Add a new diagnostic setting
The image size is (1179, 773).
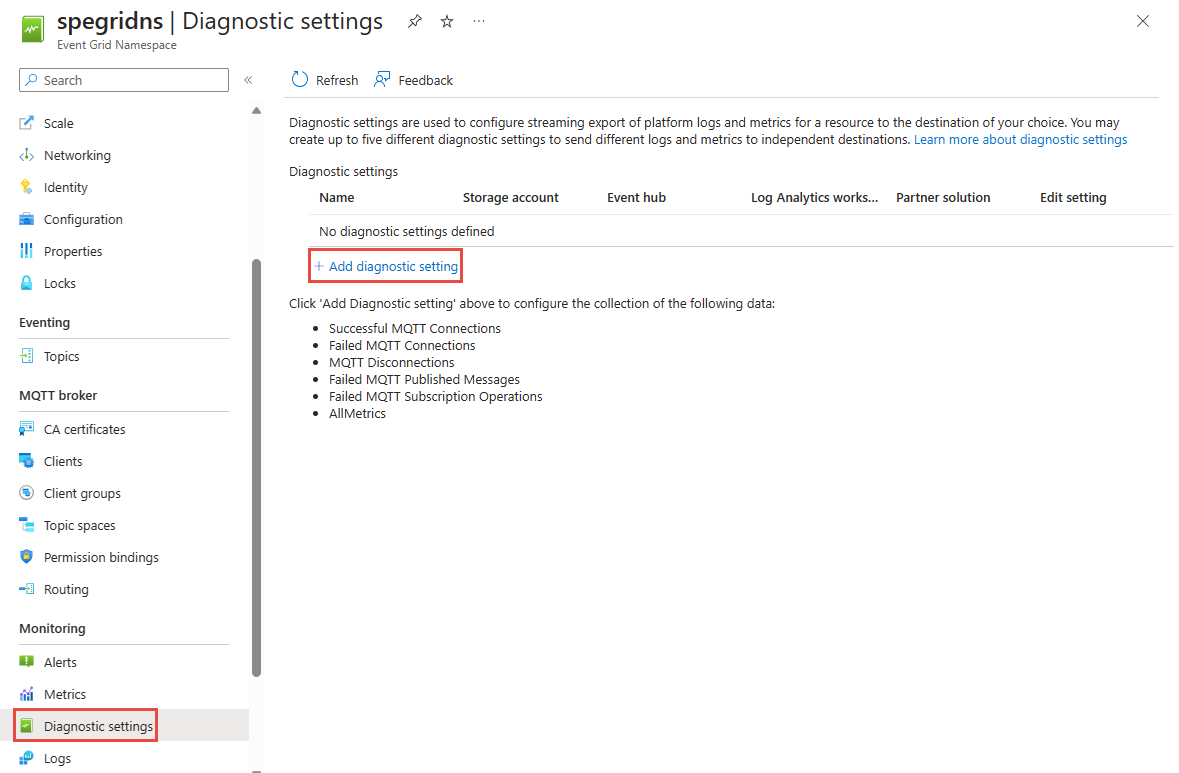coord(386,266)
